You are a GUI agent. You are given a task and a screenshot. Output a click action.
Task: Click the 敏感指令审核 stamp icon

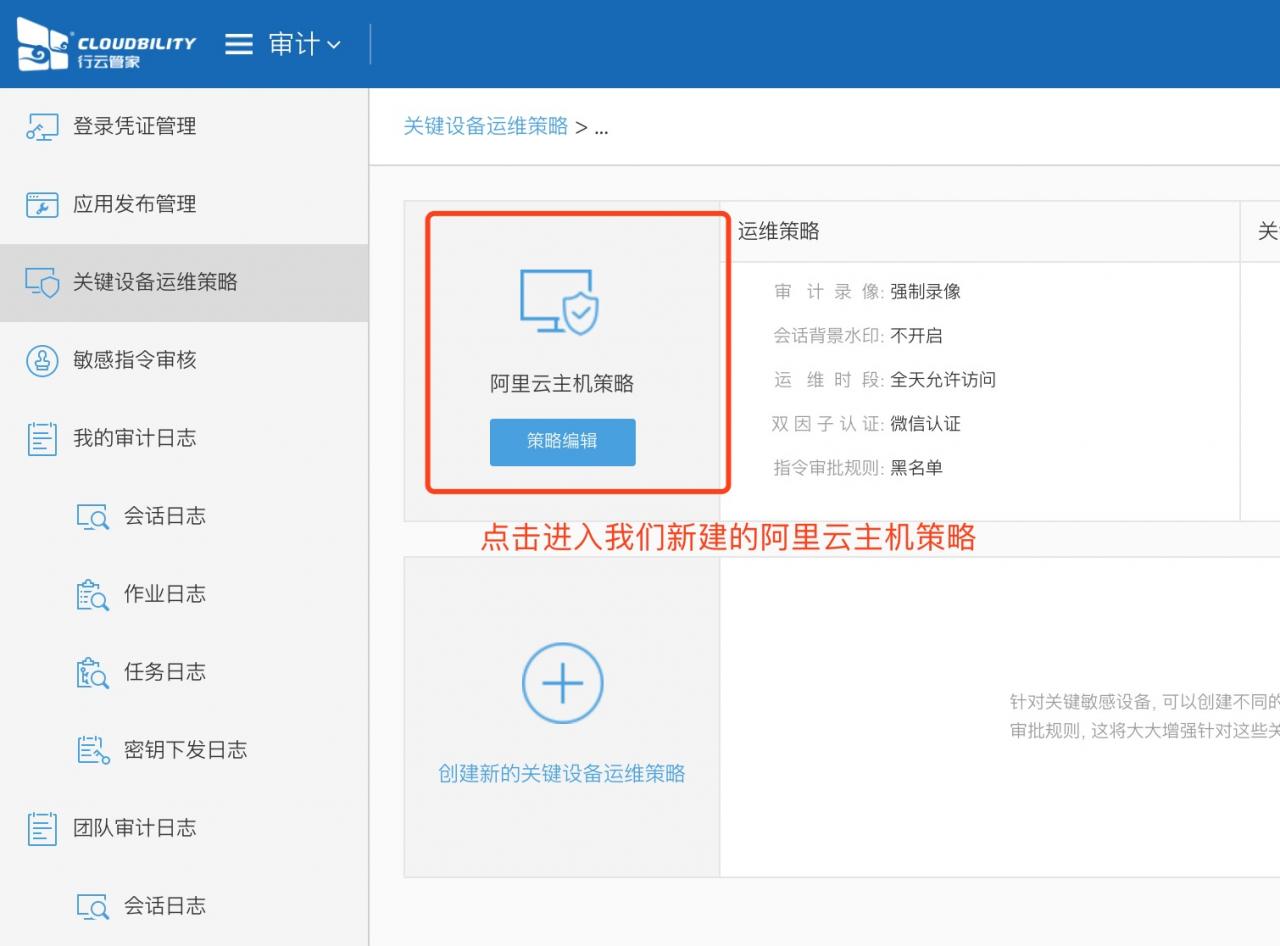[x=42, y=361]
